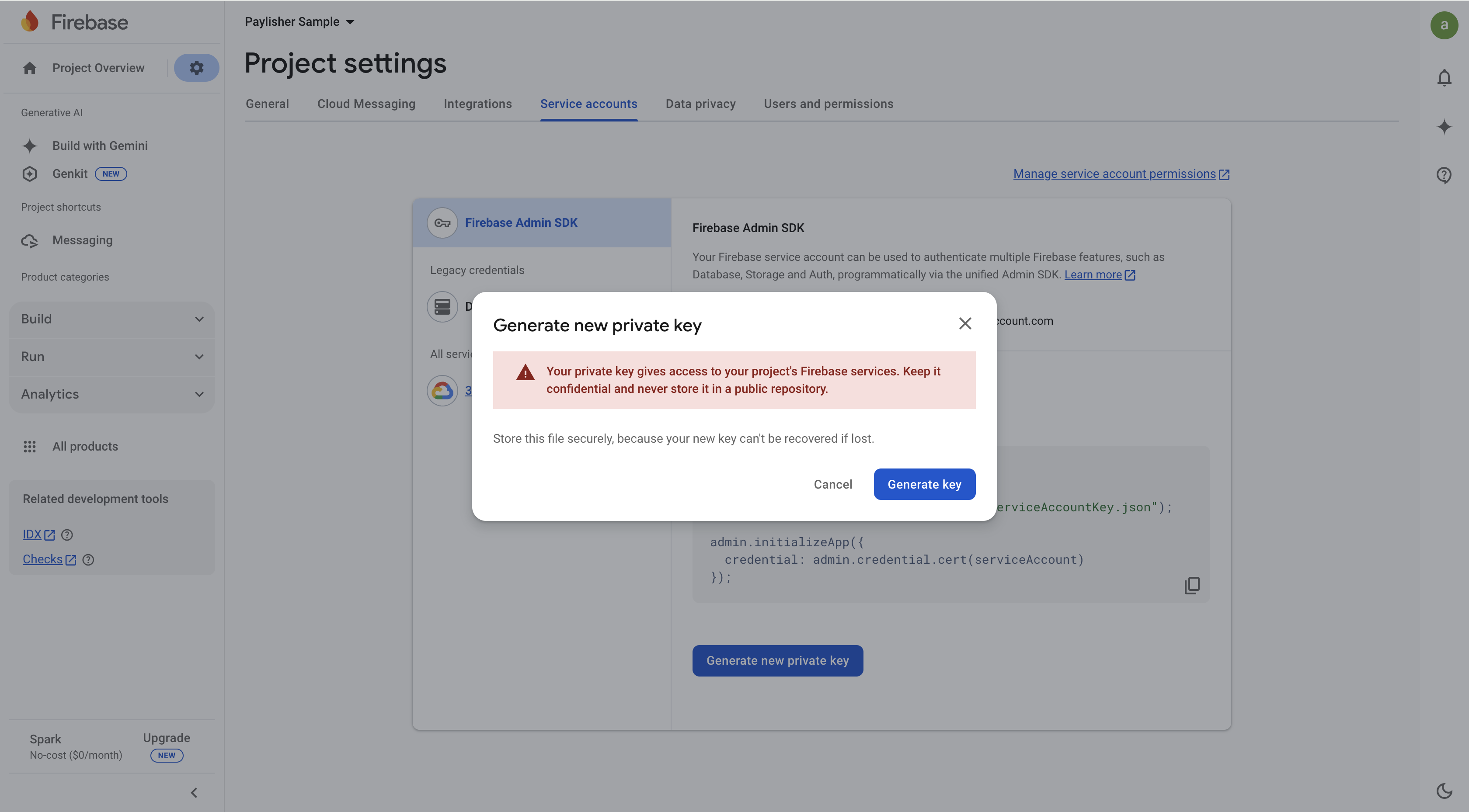This screenshot has height=812, width=1469.
Task: Open the Checks link
Action: pos(49,560)
